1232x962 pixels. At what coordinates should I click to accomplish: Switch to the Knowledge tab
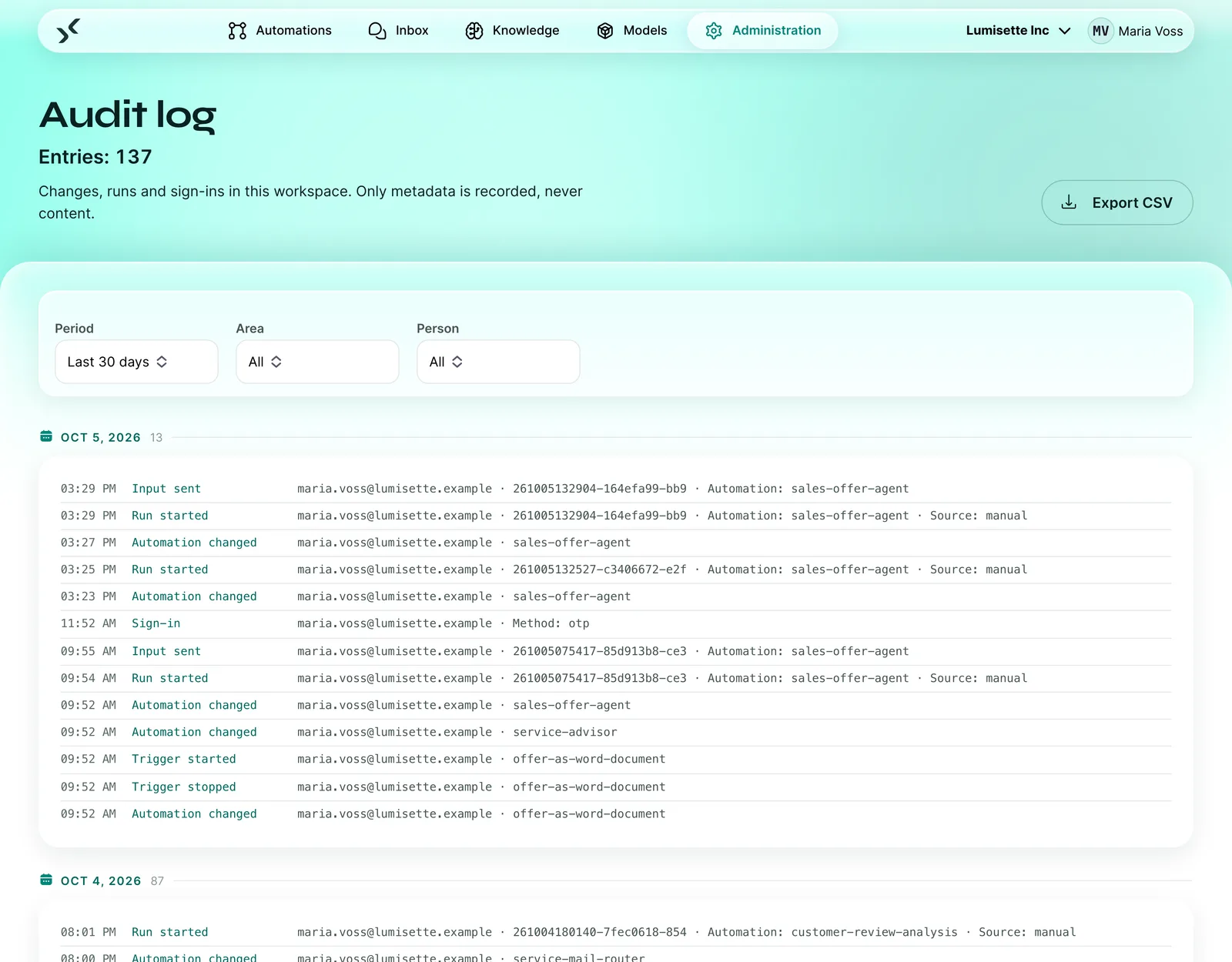coord(512,31)
